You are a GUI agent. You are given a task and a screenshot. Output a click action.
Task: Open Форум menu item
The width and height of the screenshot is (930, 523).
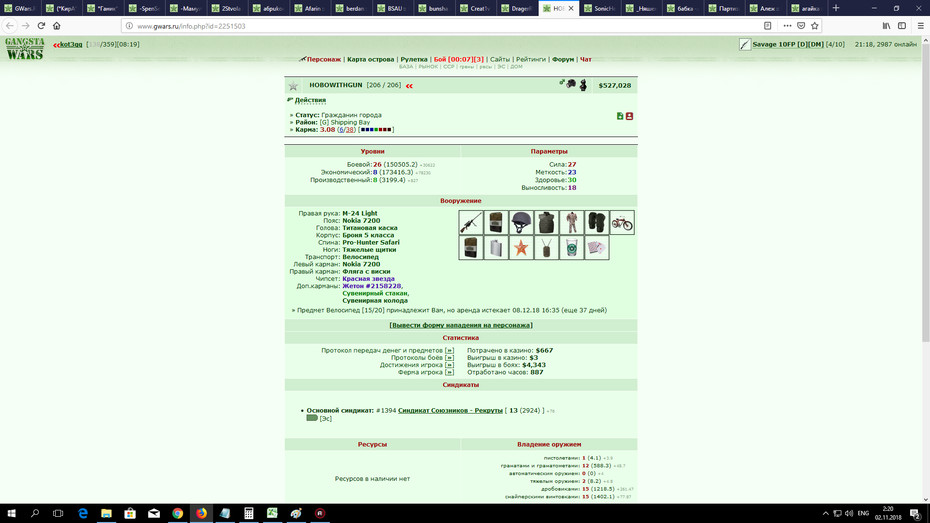[563, 59]
